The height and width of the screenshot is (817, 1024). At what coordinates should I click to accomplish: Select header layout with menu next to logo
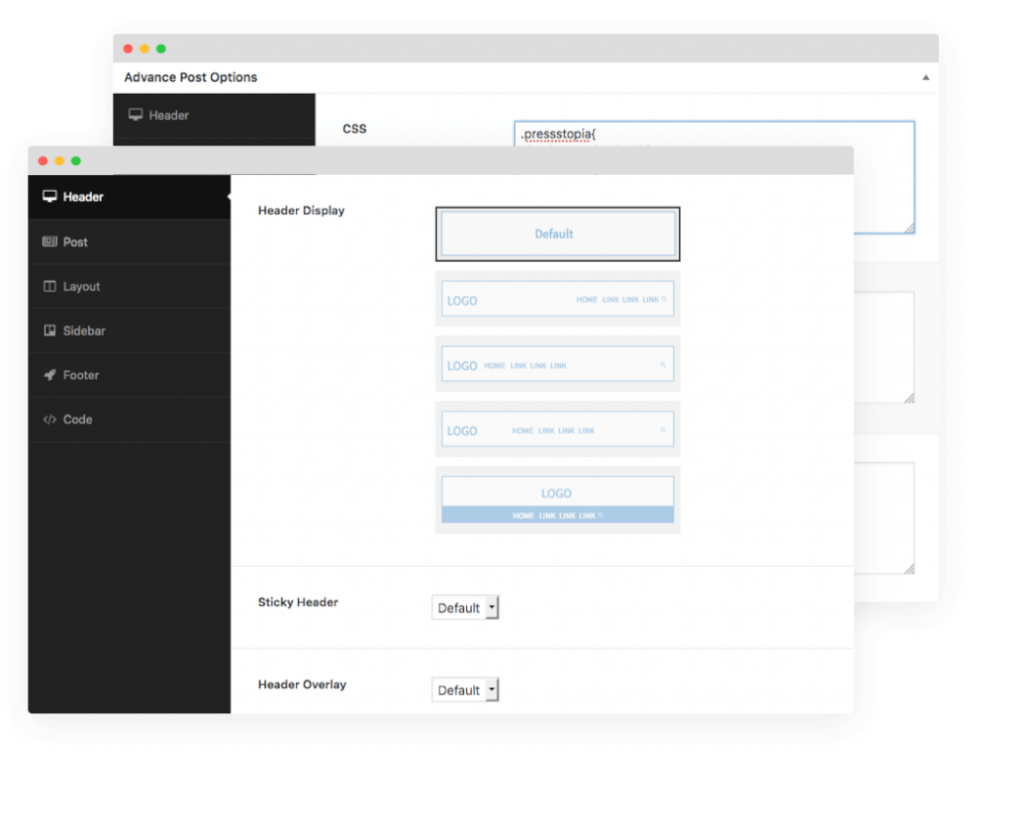(557, 365)
